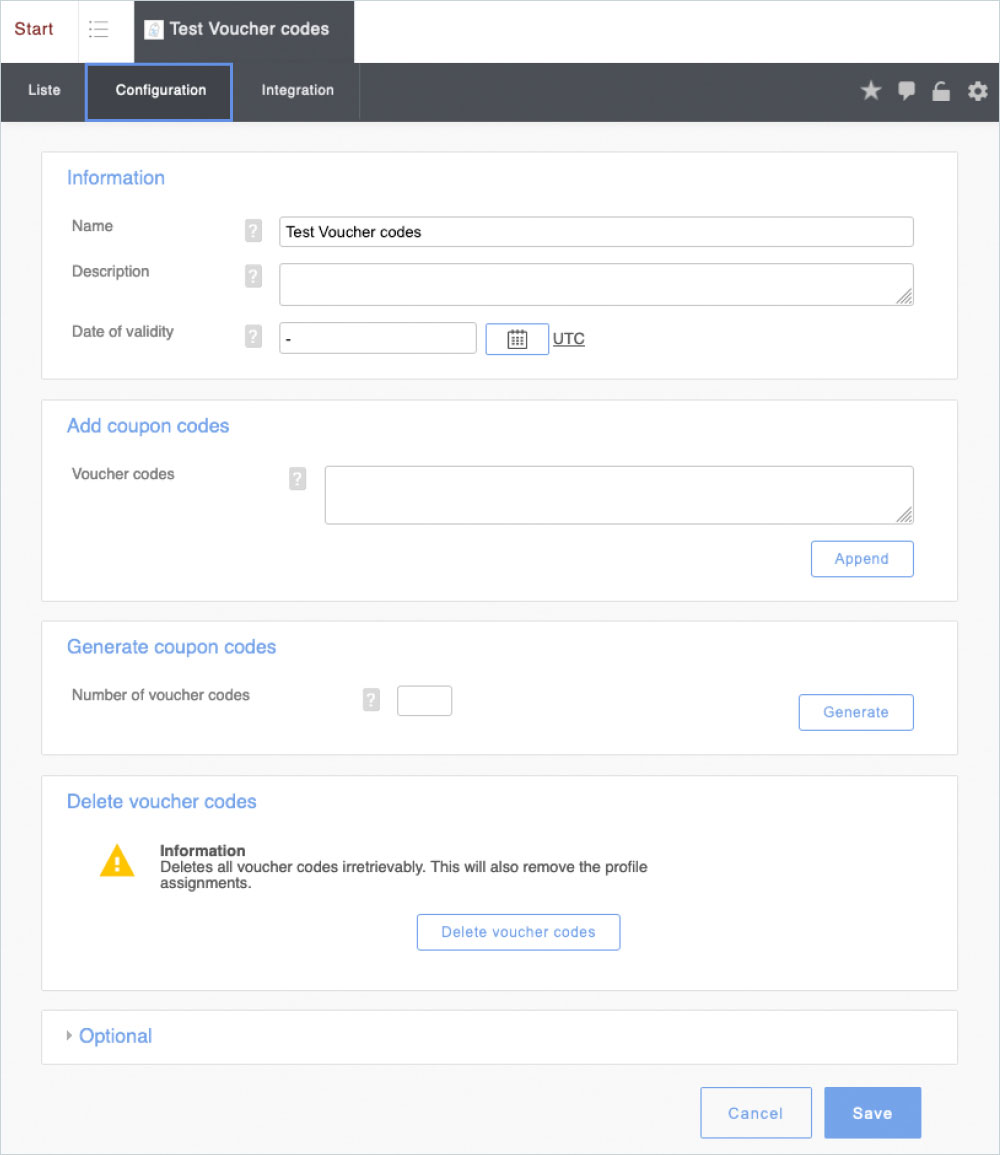Viewport: 1000px width, 1155px height.
Task: Open the list menu icon beside Start
Action: coord(99,29)
